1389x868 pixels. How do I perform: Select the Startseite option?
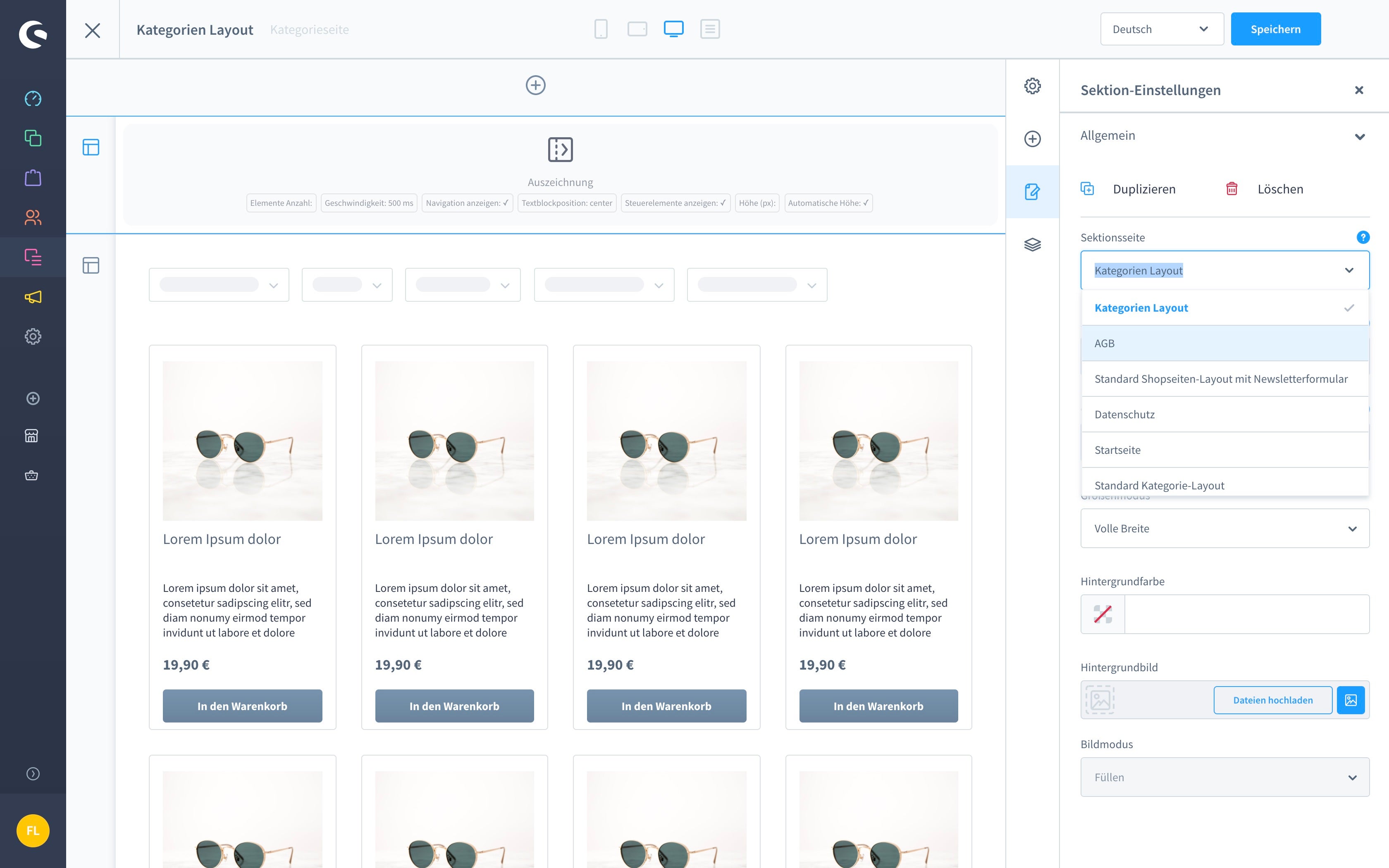click(x=1225, y=450)
